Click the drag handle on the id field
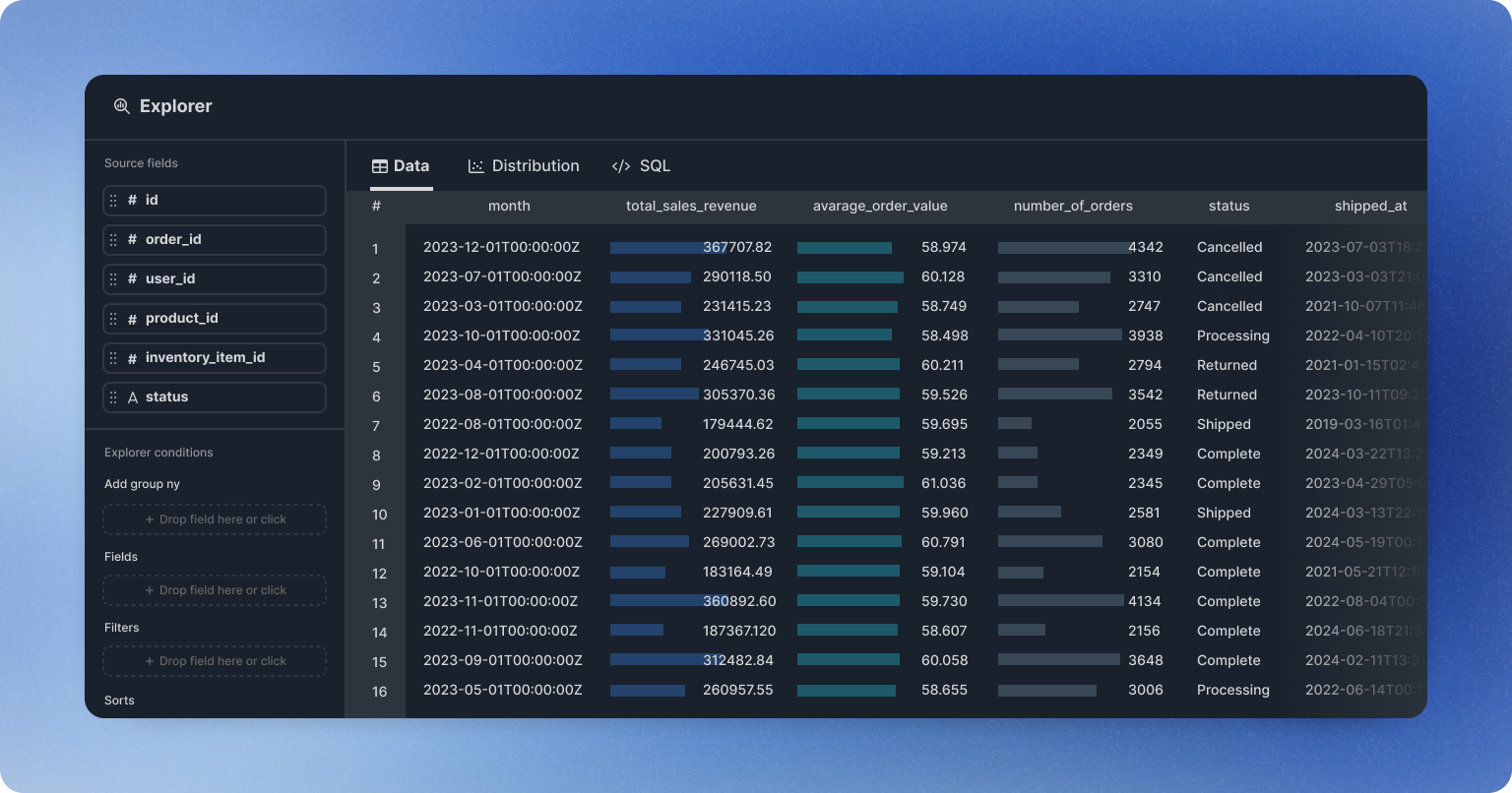1512x793 pixels. click(113, 201)
